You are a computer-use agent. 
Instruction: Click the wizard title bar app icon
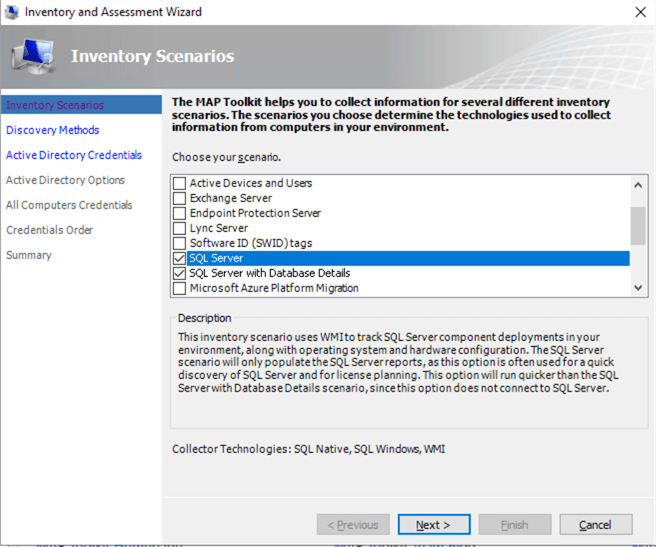coord(12,12)
